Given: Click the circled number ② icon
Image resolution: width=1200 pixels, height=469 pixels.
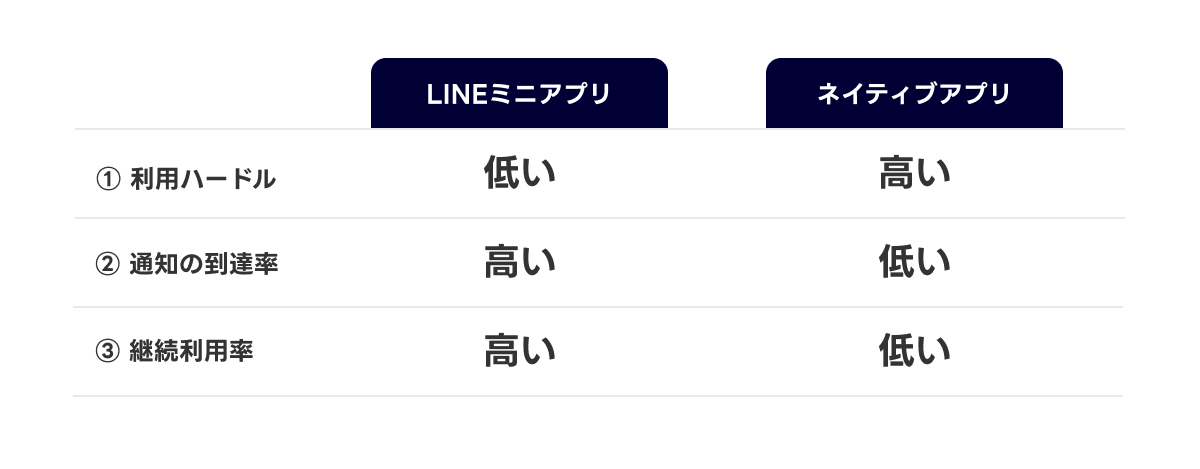Looking at the screenshot, I should tap(107, 265).
